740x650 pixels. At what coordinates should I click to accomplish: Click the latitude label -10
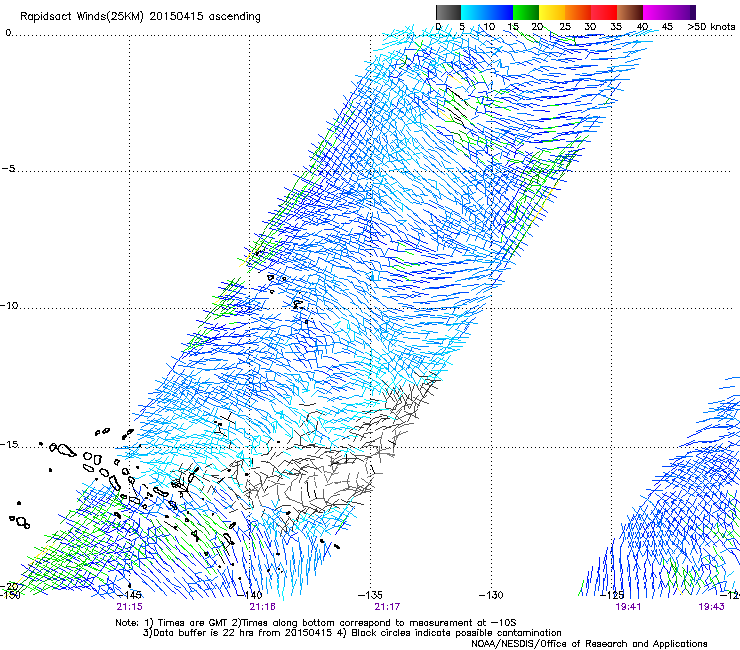coord(9,305)
